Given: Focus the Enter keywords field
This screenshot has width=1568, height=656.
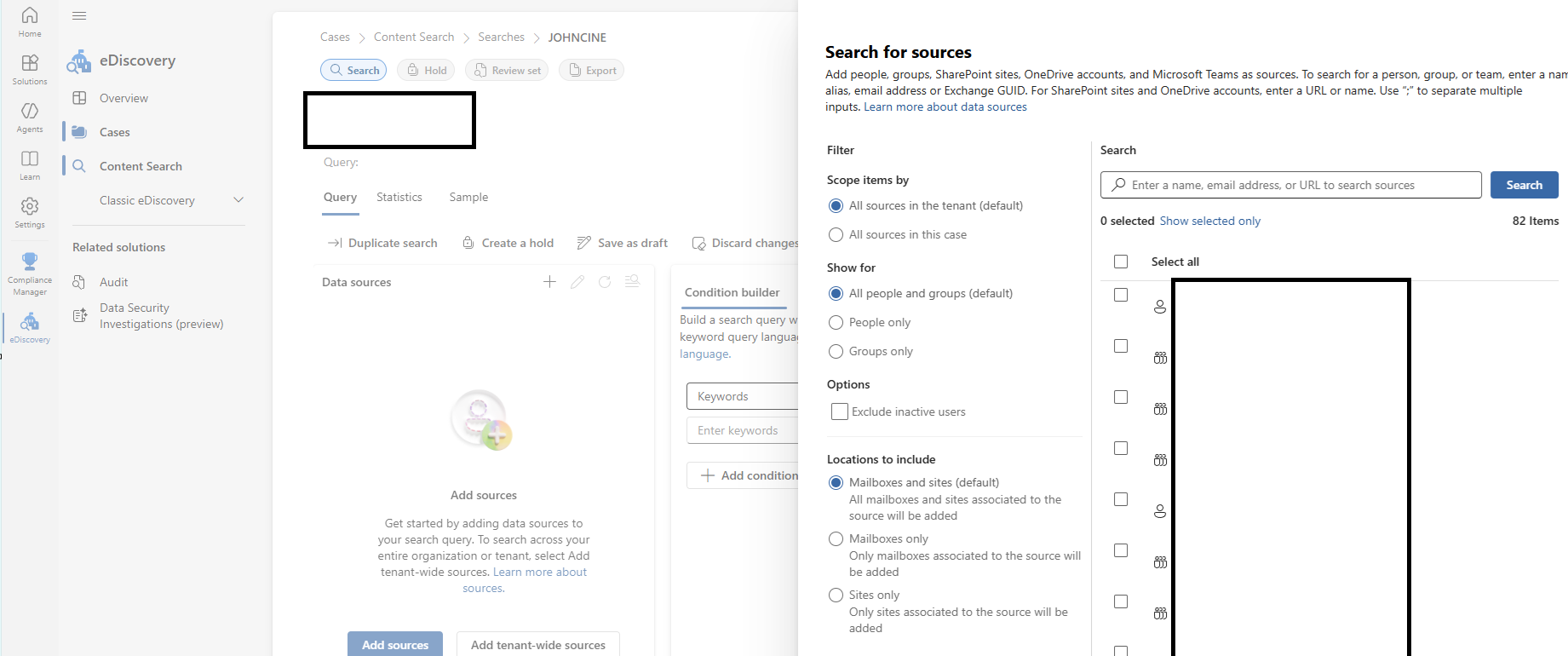Looking at the screenshot, I should pyautogui.click(x=743, y=430).
